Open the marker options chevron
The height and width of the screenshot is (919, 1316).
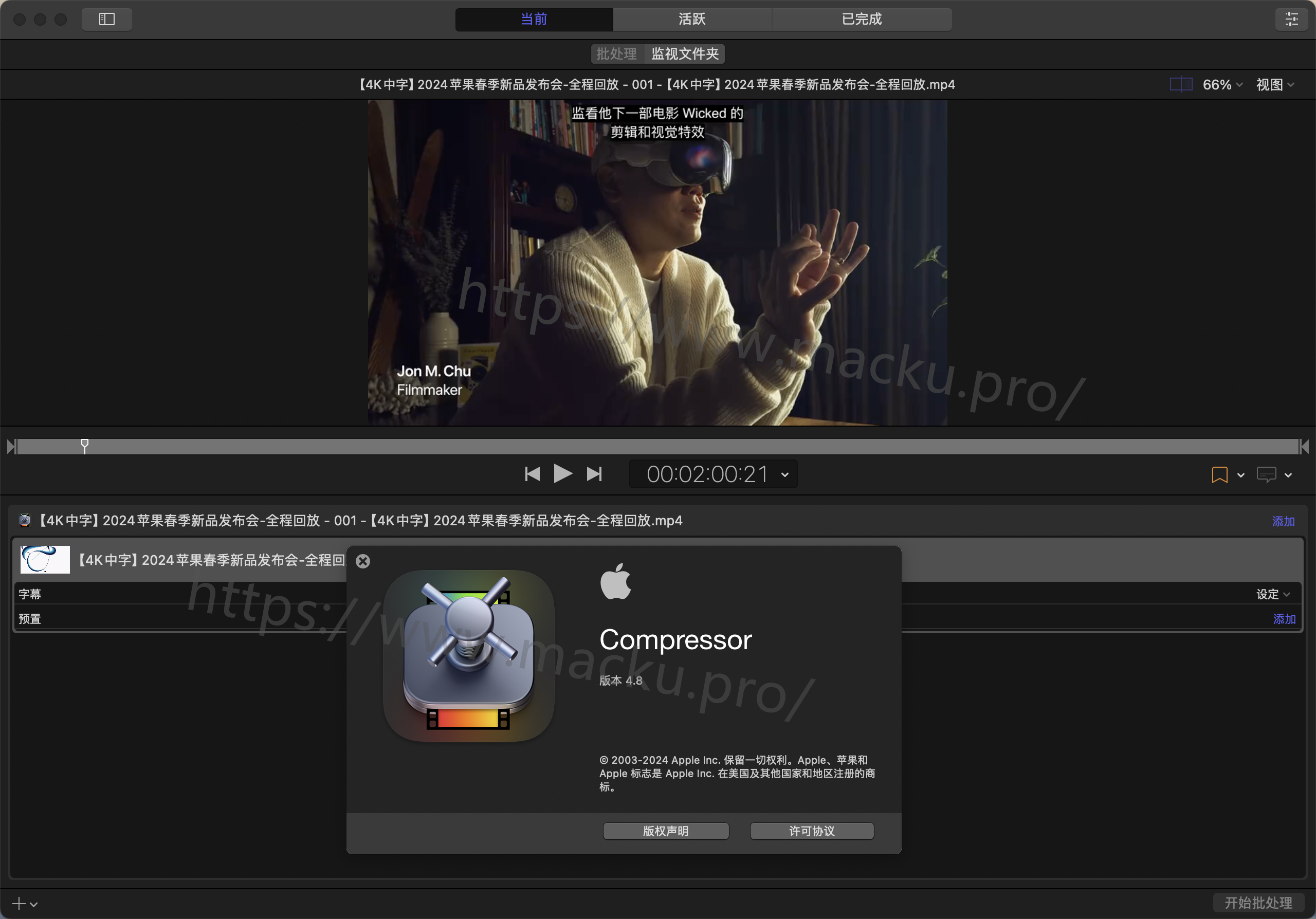pos(1240,475)
